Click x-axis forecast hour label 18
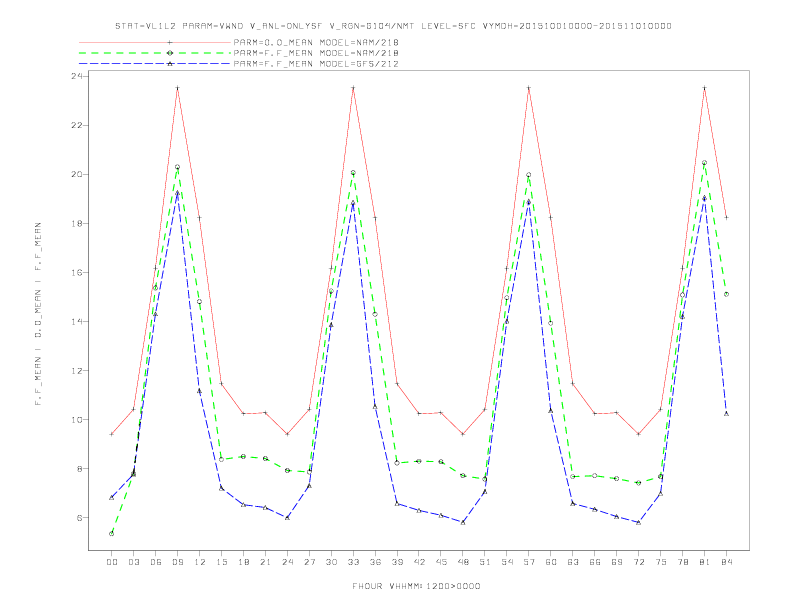Viewport: 792px width, 612px height. point(243,562)
